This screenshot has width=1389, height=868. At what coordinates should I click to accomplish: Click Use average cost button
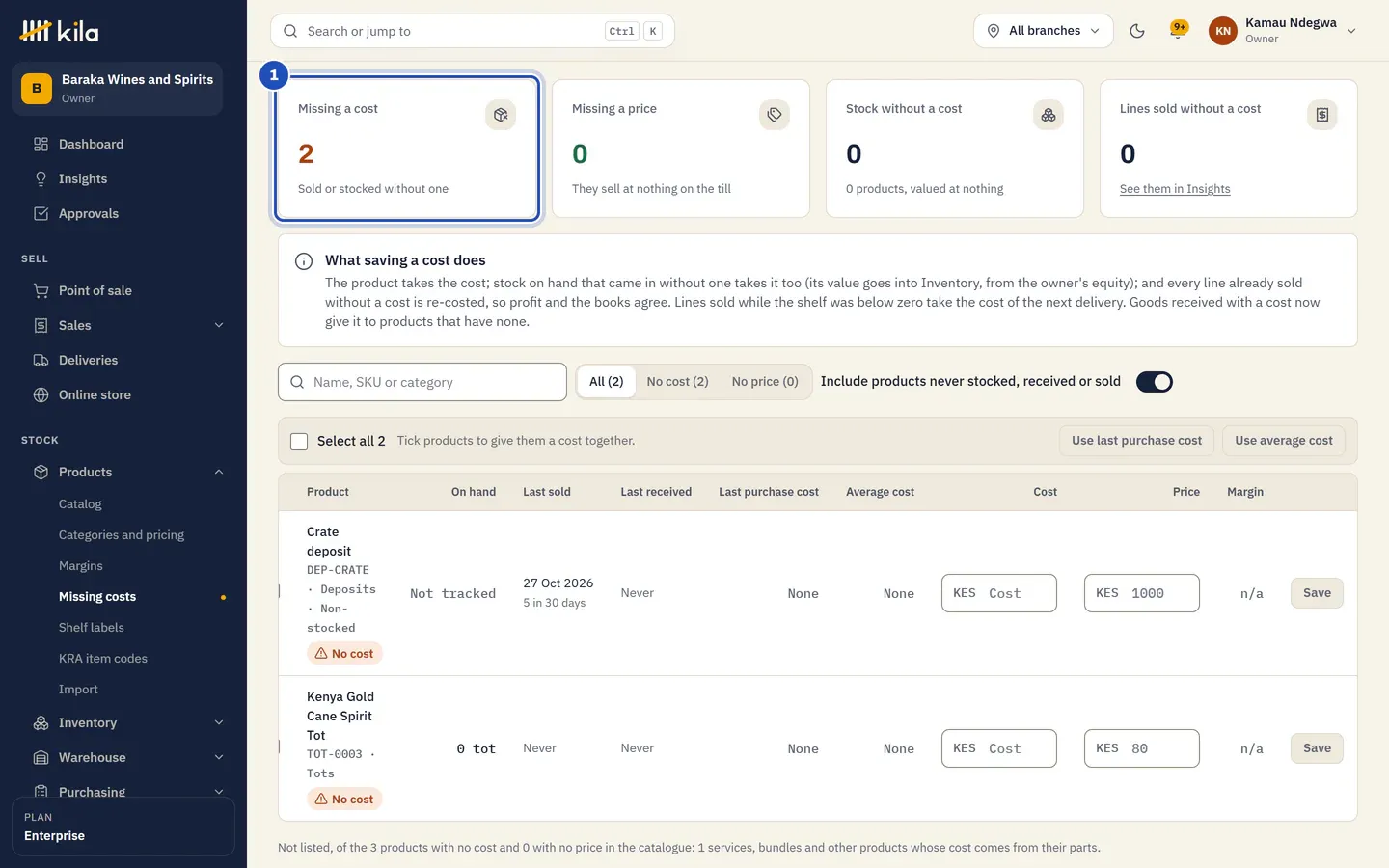[x=1284, y=441]
